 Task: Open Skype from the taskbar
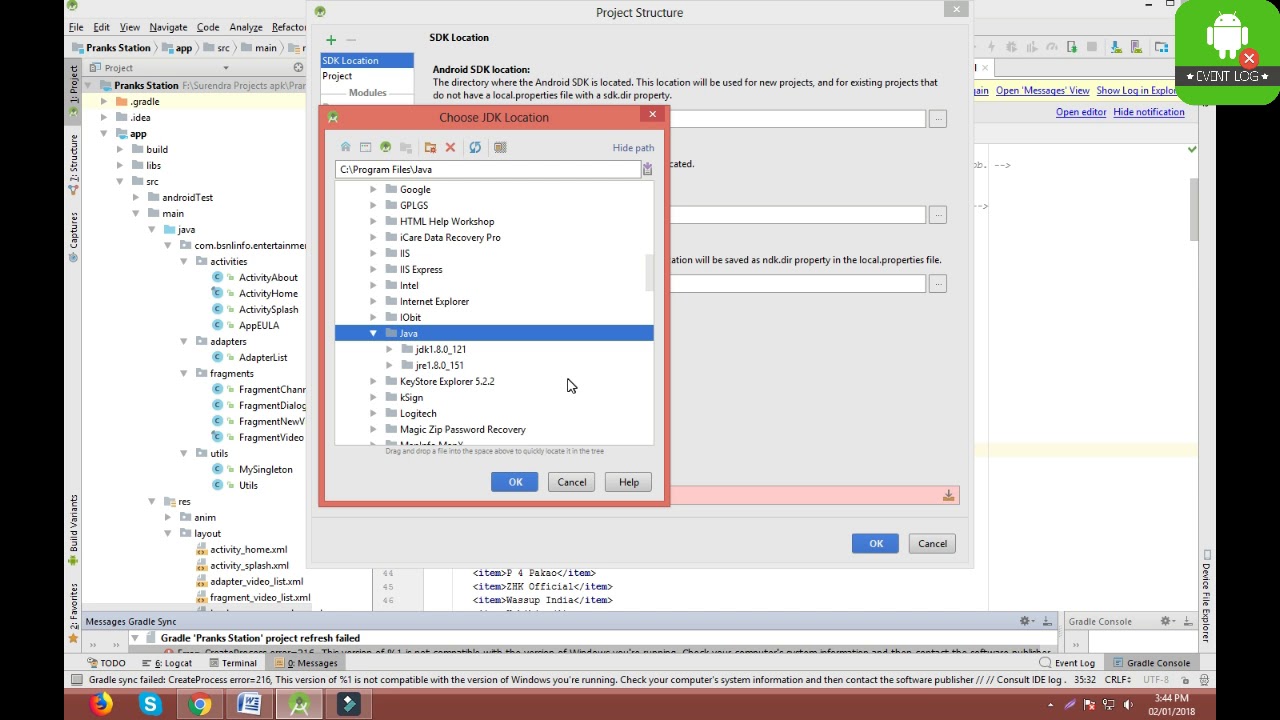pos(150,704)
